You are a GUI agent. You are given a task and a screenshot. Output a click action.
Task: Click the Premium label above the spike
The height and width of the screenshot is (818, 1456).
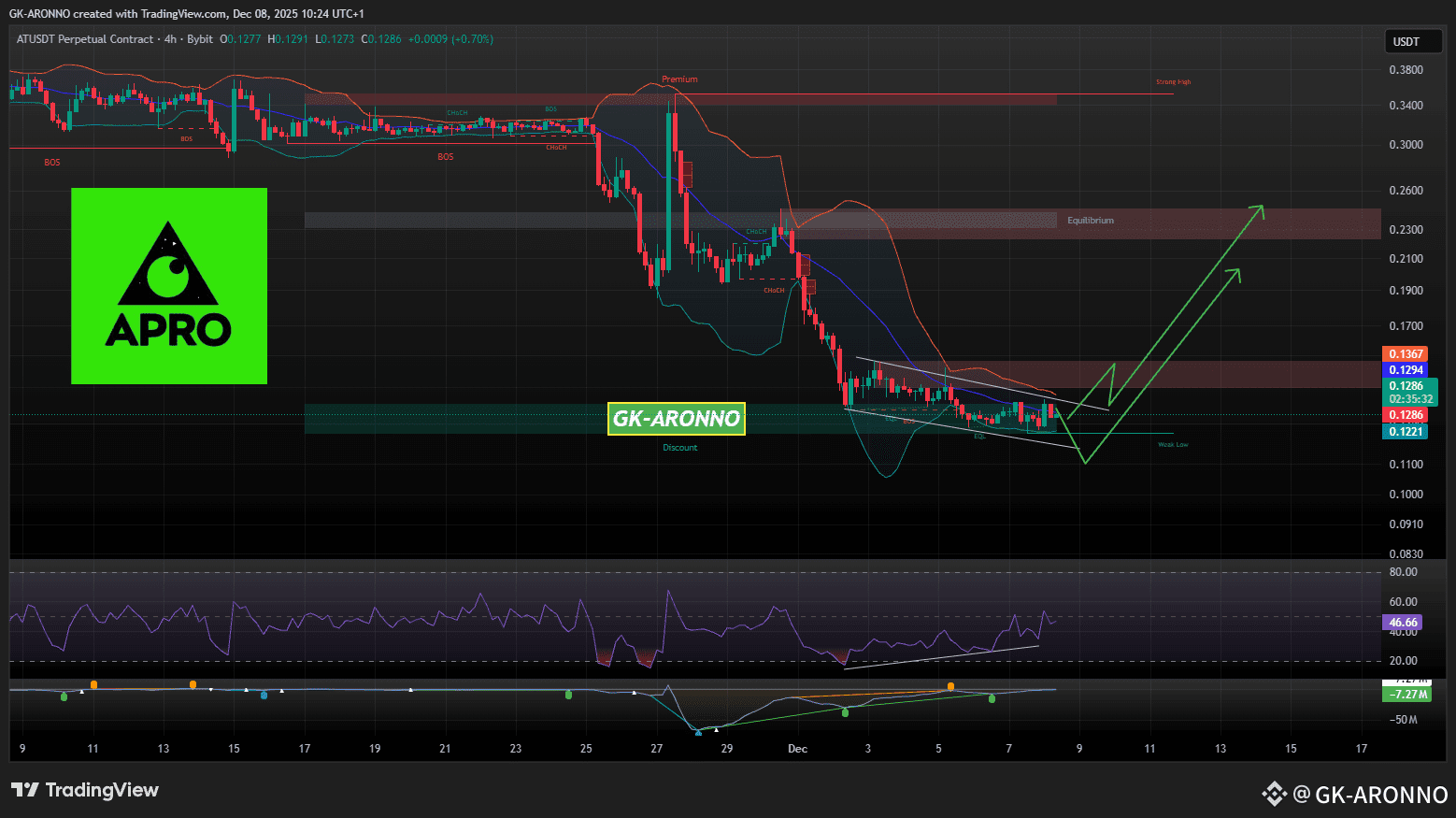679,79
